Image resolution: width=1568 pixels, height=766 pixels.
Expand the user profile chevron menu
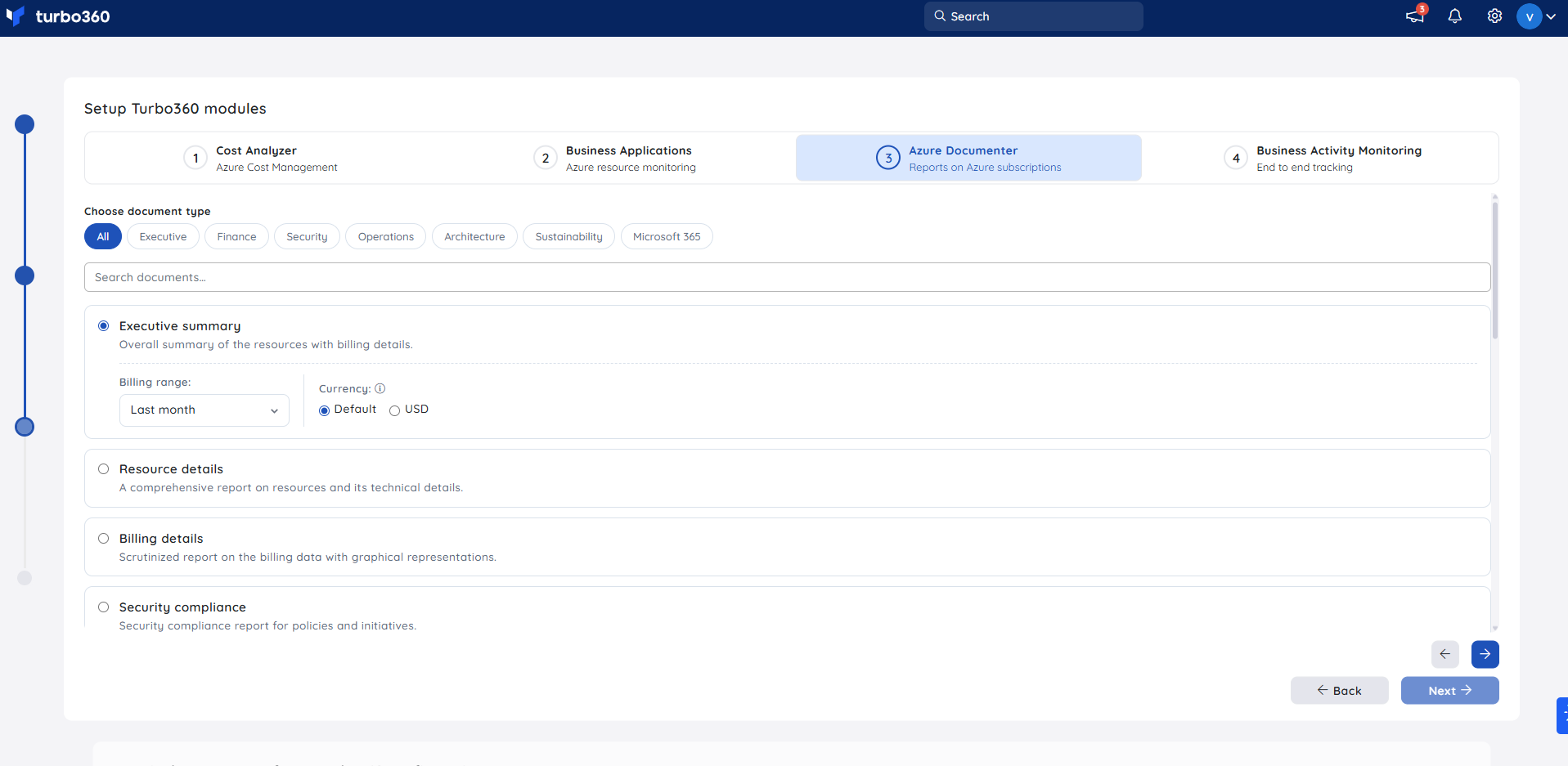point(1551,16)
